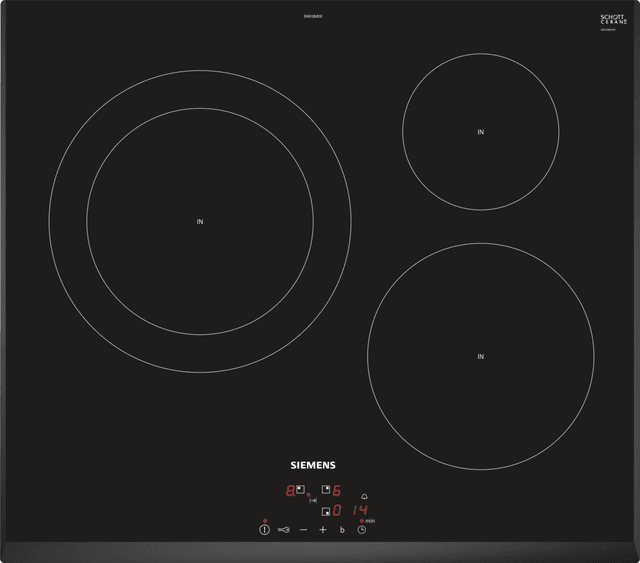Viewport: 640px width, 563px height.
Task: Tap the red '8' power level display
Action: 290,490
